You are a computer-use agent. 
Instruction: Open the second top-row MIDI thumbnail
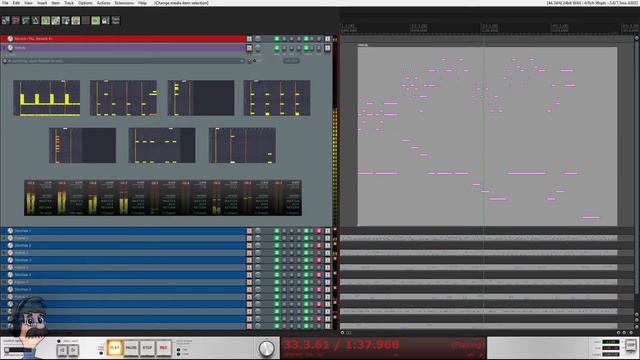tap(123, 98)
